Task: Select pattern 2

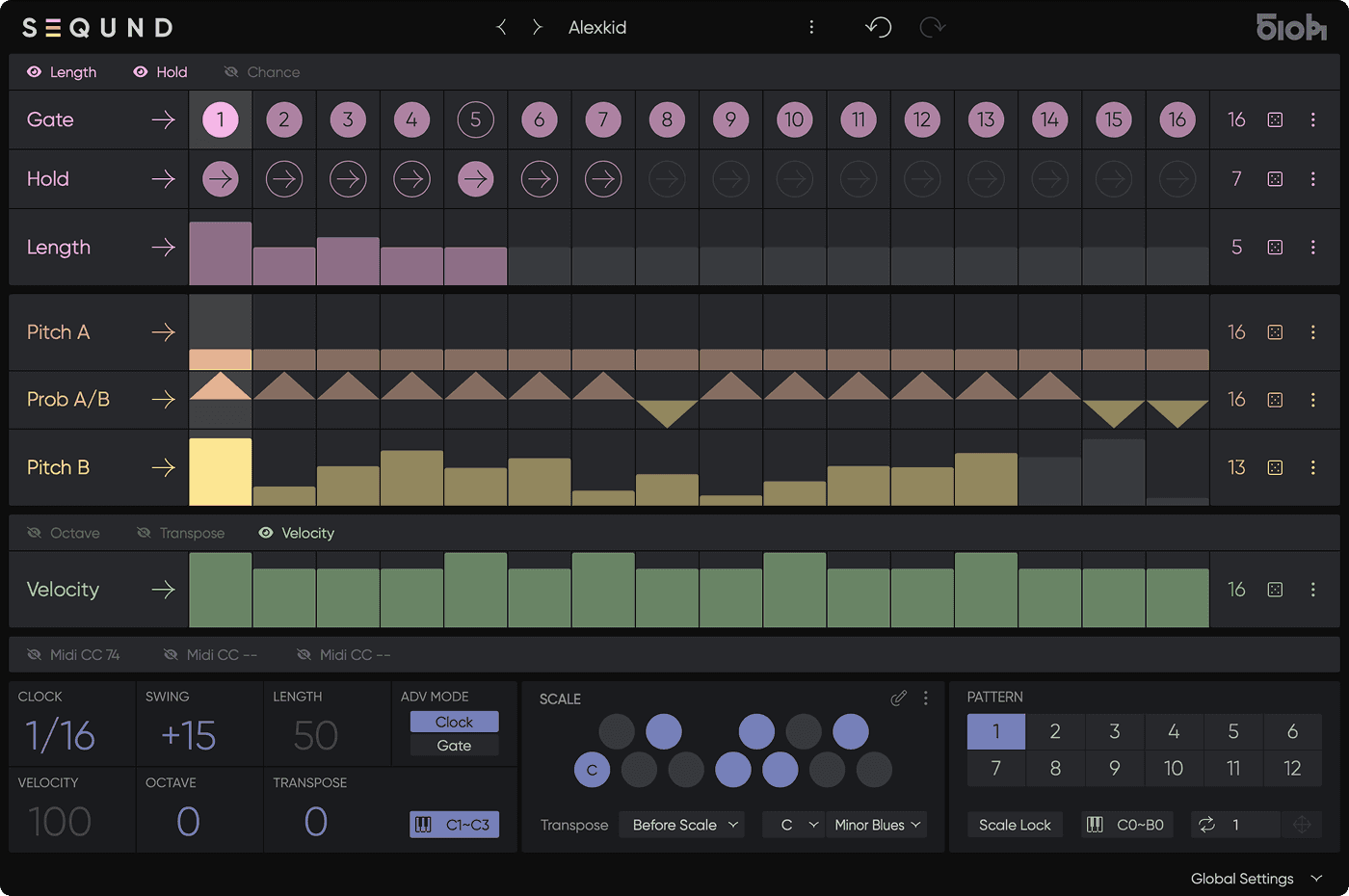Action: point(1055,731)
